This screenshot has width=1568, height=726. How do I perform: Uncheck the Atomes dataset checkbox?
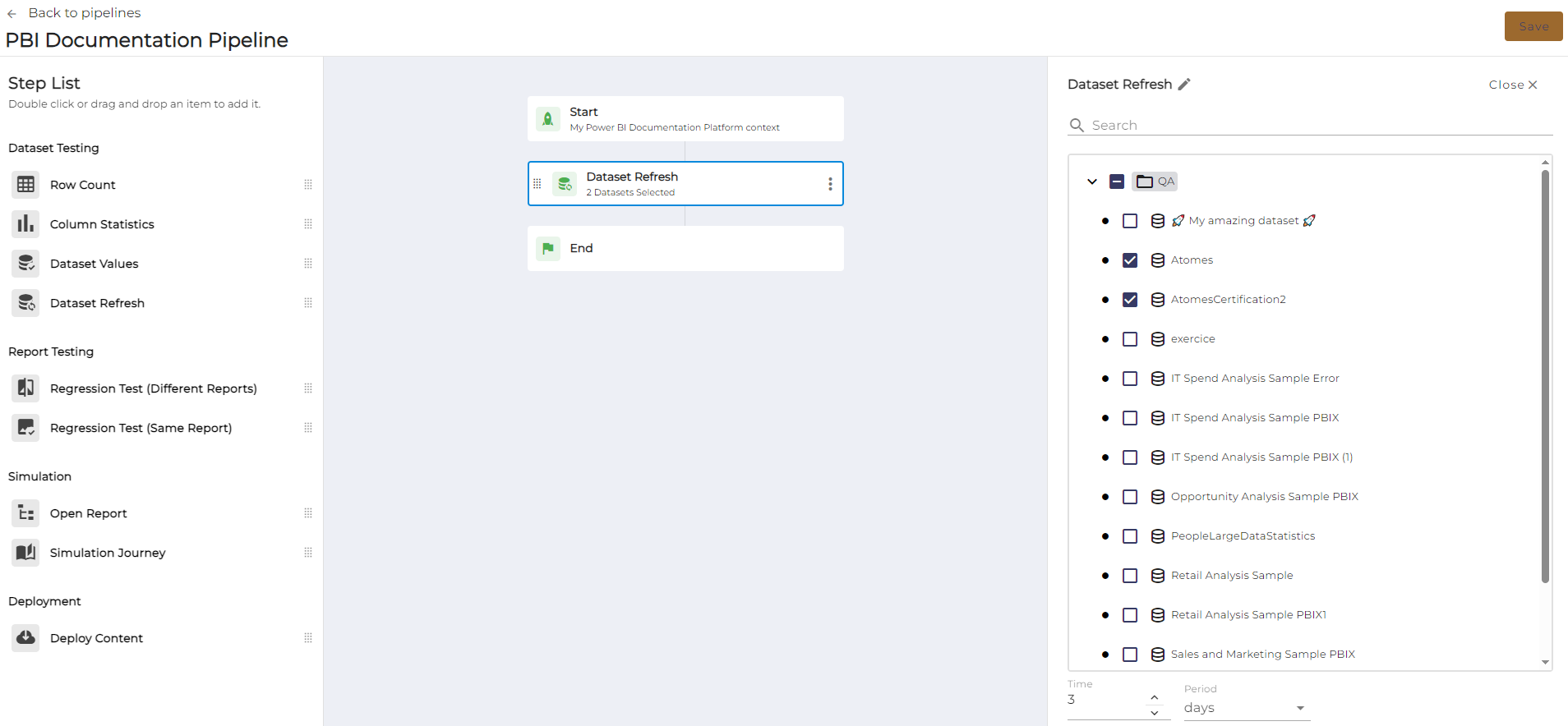1130,260
